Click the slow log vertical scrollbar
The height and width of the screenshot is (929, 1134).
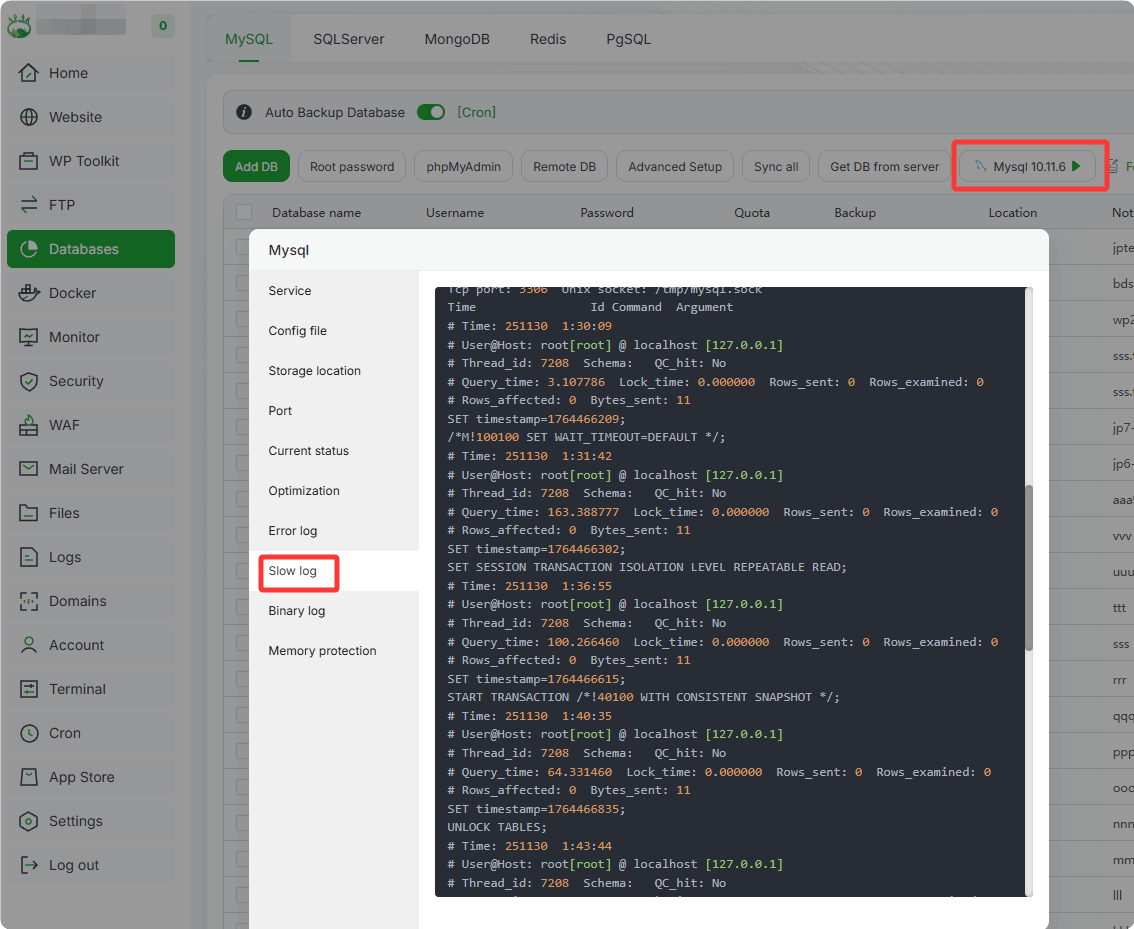click(1029, 568)
